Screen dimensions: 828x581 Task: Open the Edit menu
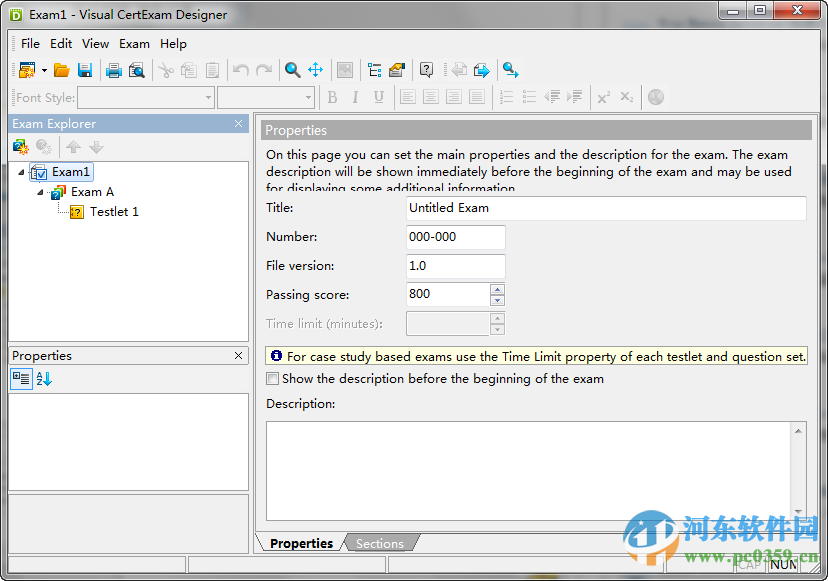(x=61, y=44)
